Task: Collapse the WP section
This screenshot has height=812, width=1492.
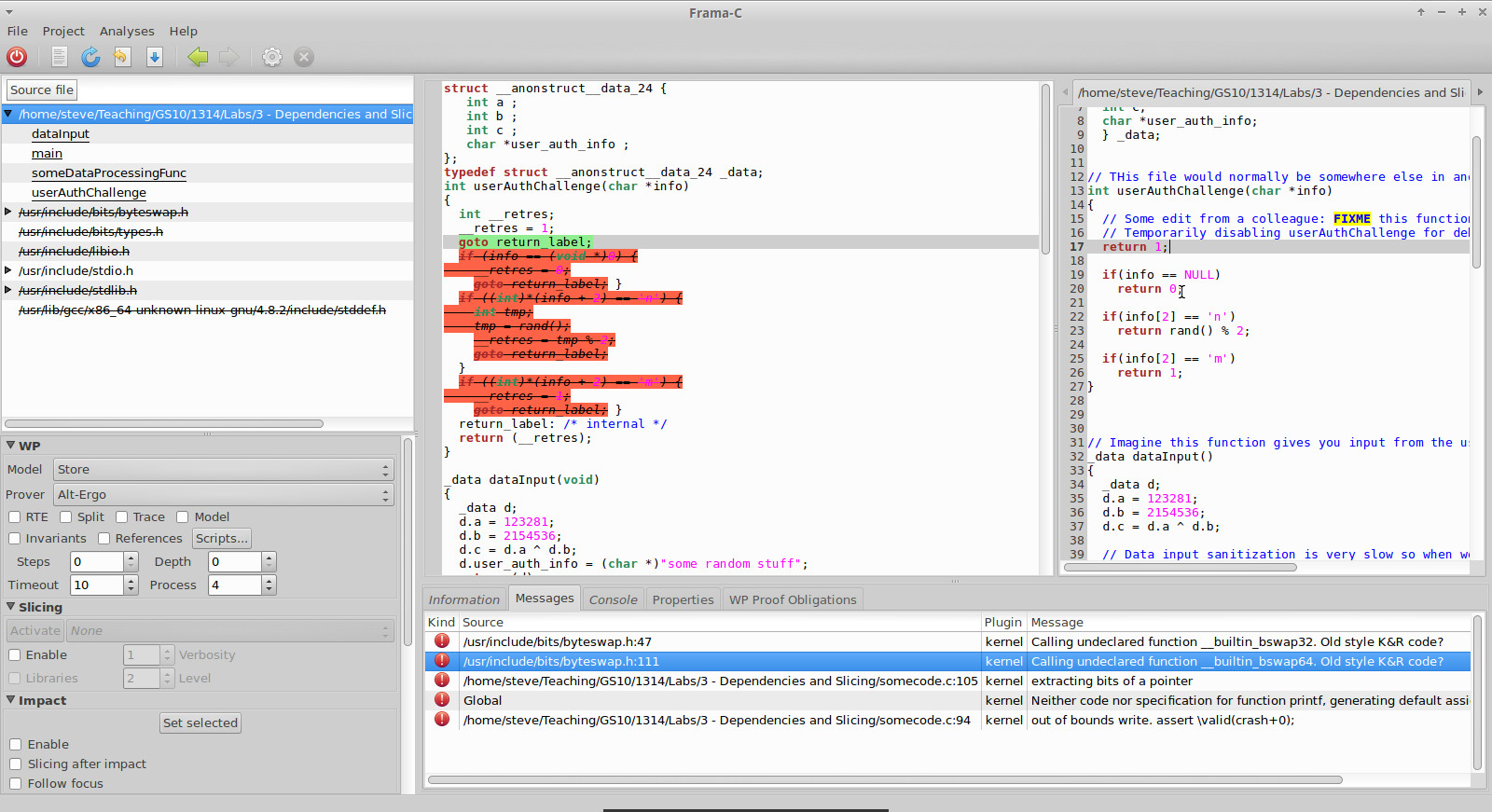Action: pyautogui.click(x=11, y=446)
